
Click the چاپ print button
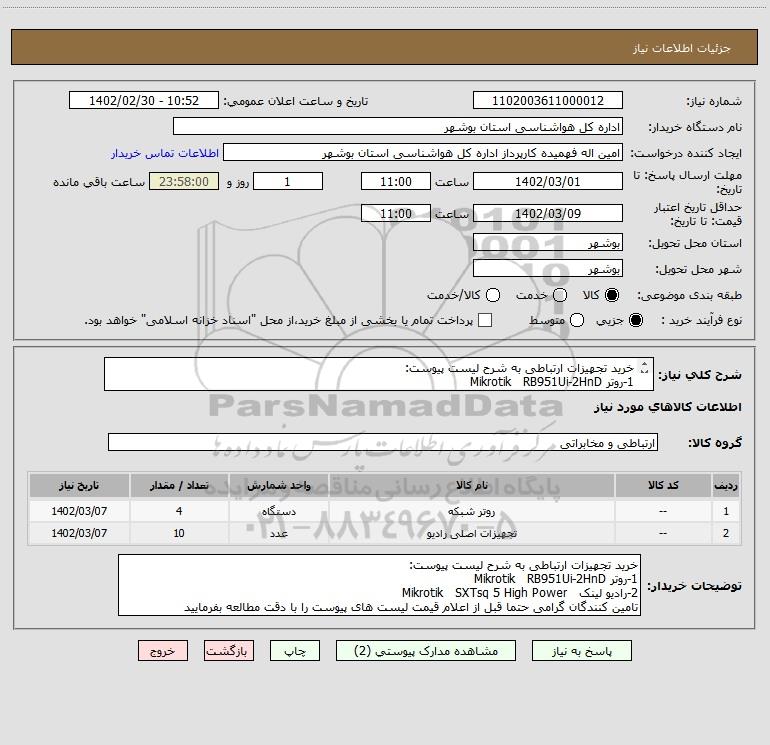click(295, 651)
